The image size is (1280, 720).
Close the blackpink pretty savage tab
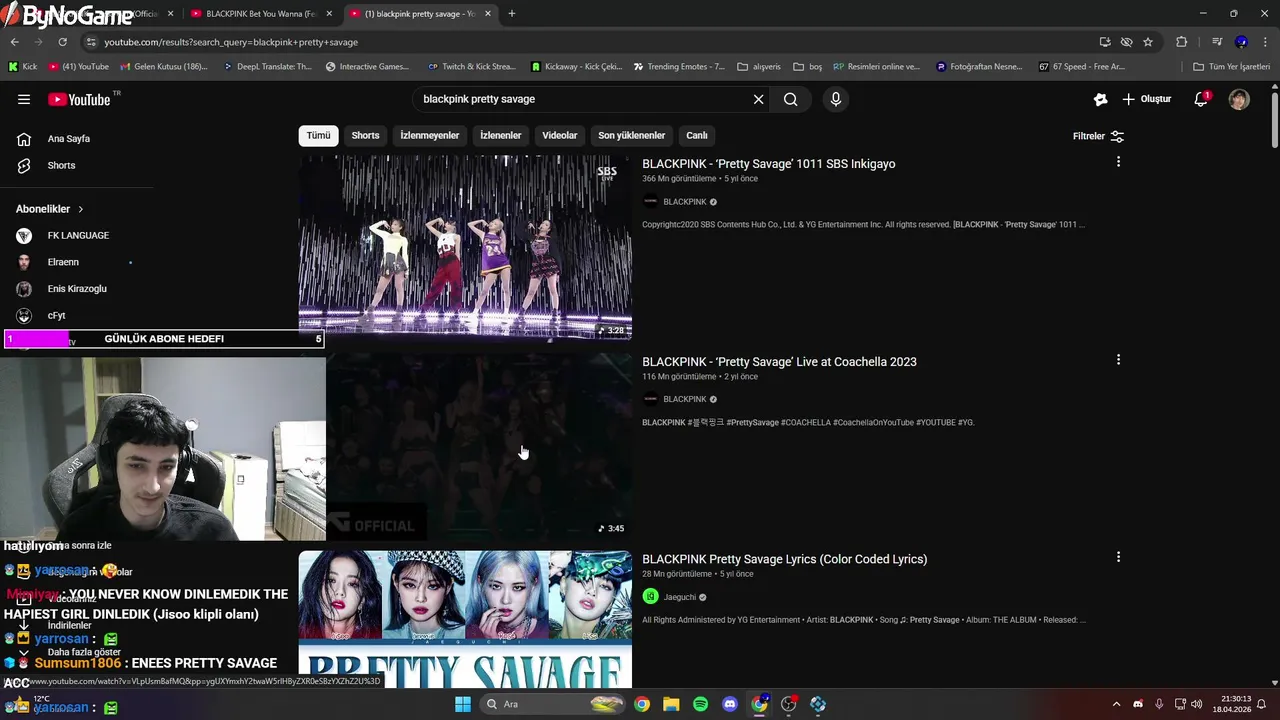tap(488, 14)
